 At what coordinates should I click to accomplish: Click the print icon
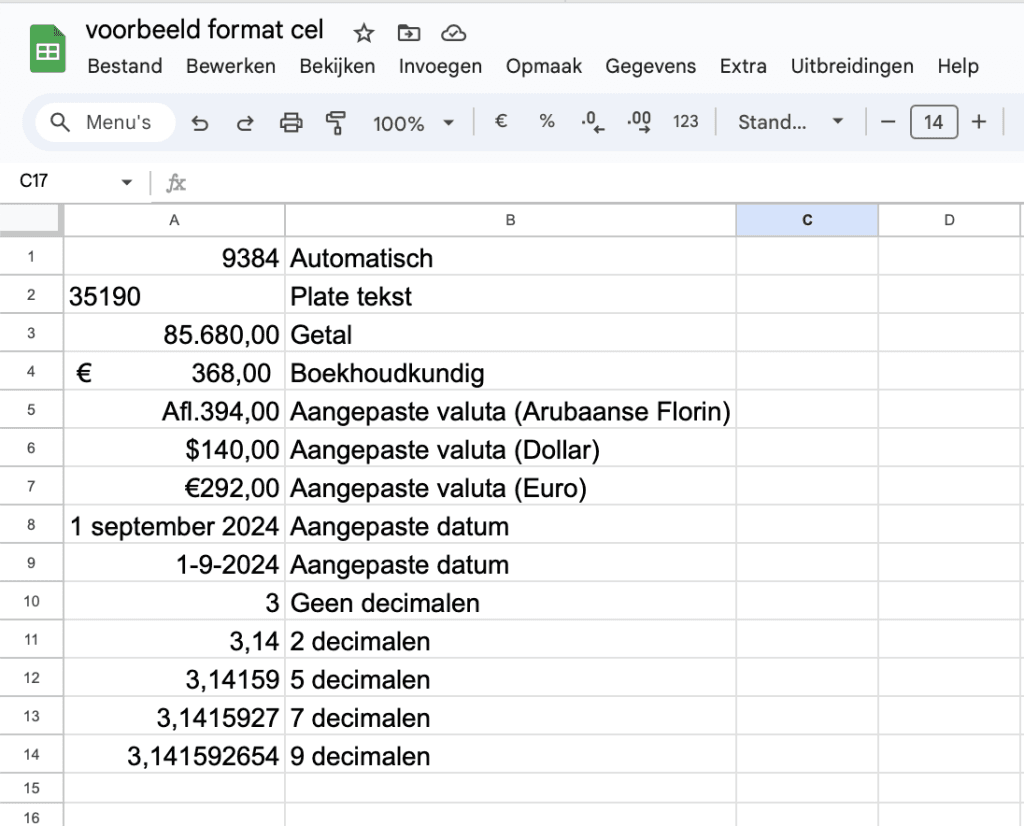pyautogui.click(x=291, y=123)
